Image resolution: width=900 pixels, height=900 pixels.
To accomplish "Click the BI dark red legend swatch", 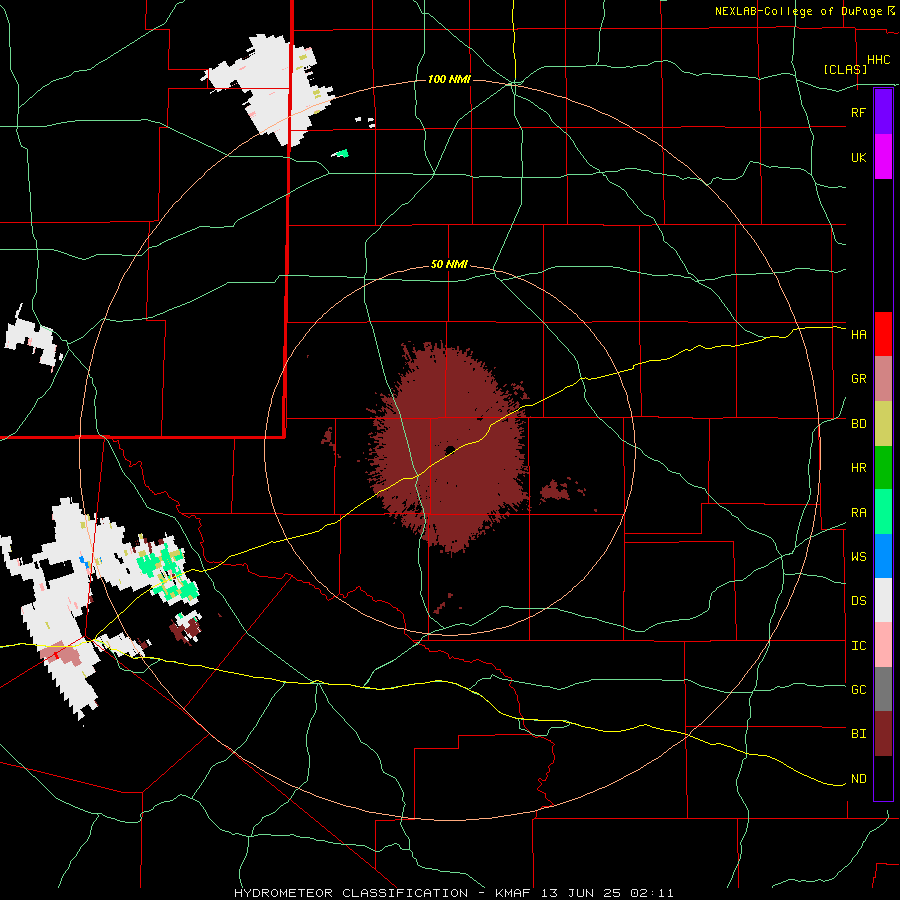I will click(883, 734).
